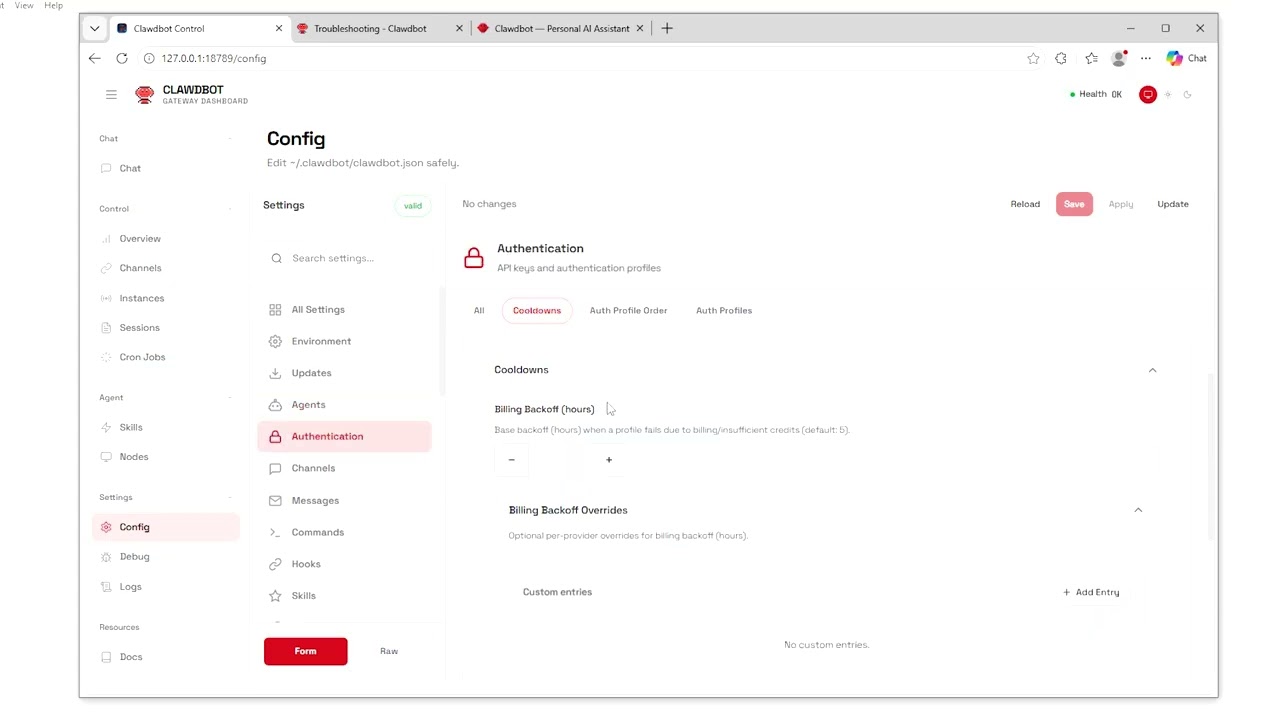Click the main config panel scrollbar

1212,458
